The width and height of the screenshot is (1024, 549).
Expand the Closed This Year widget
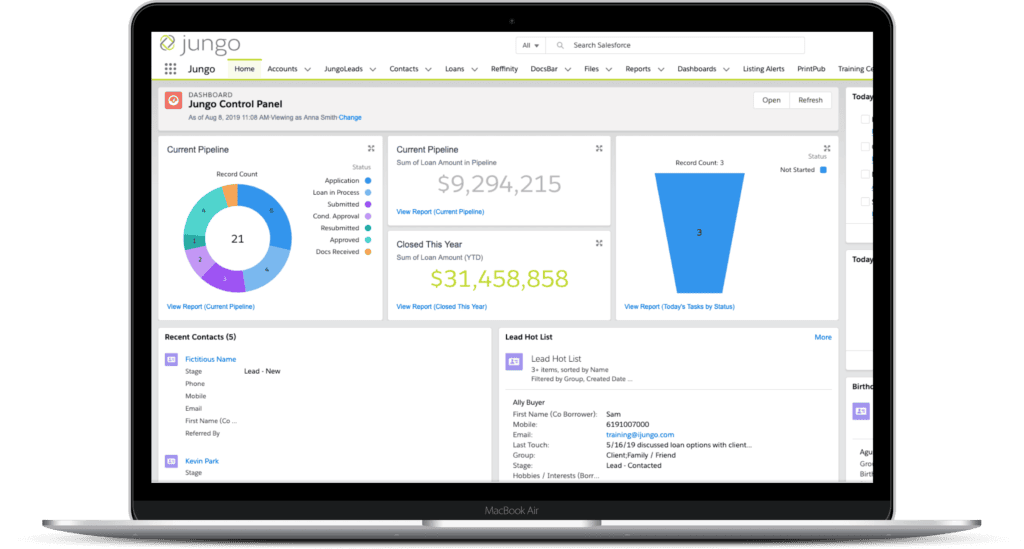[x=599, y=243]
